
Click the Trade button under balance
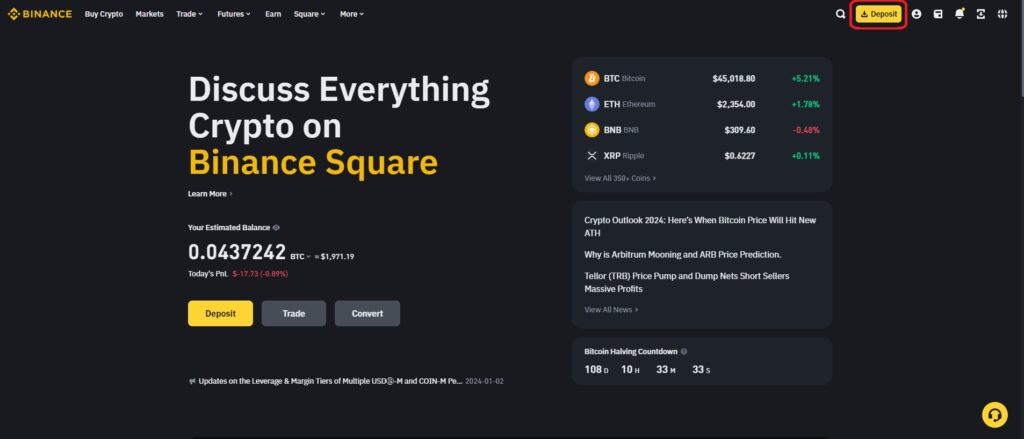pyautogui.click(x=294, y=314)
